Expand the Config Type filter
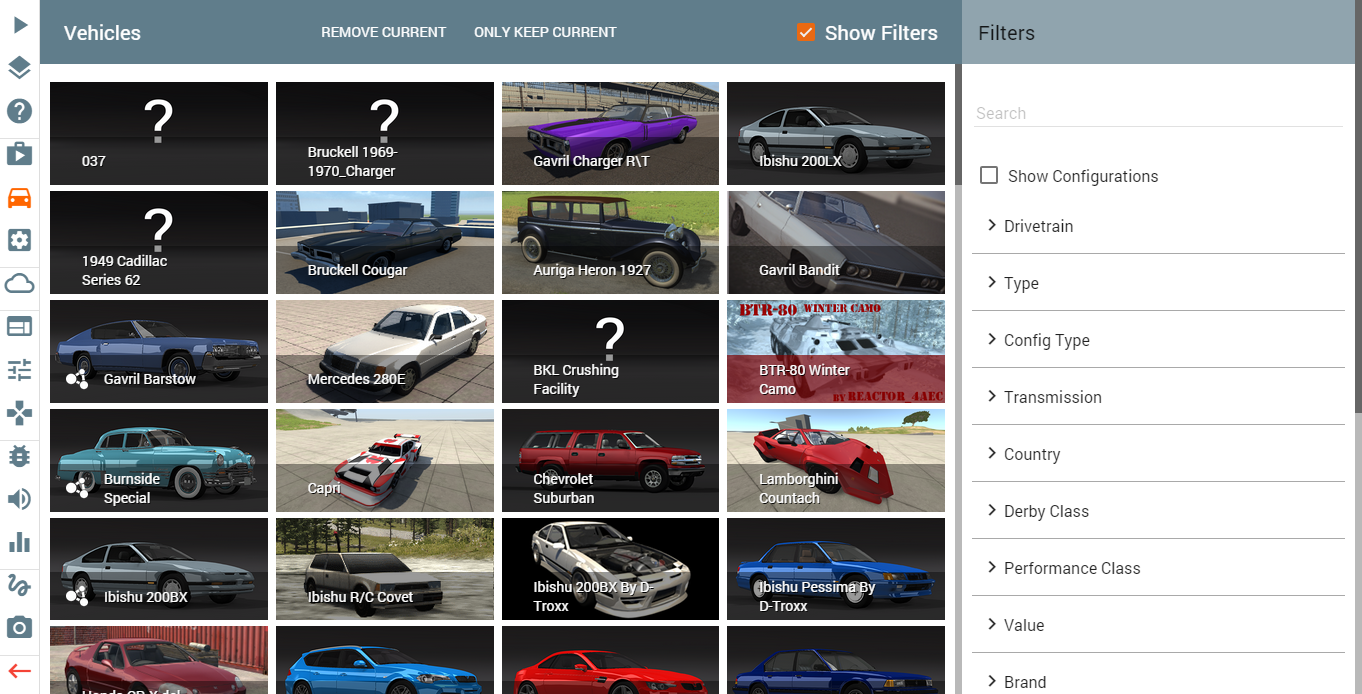 click(x=1158, y=340)
